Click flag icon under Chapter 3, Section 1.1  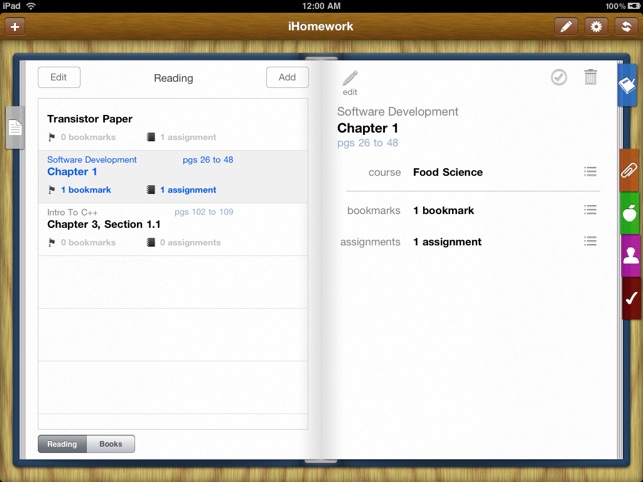point(52,242)
